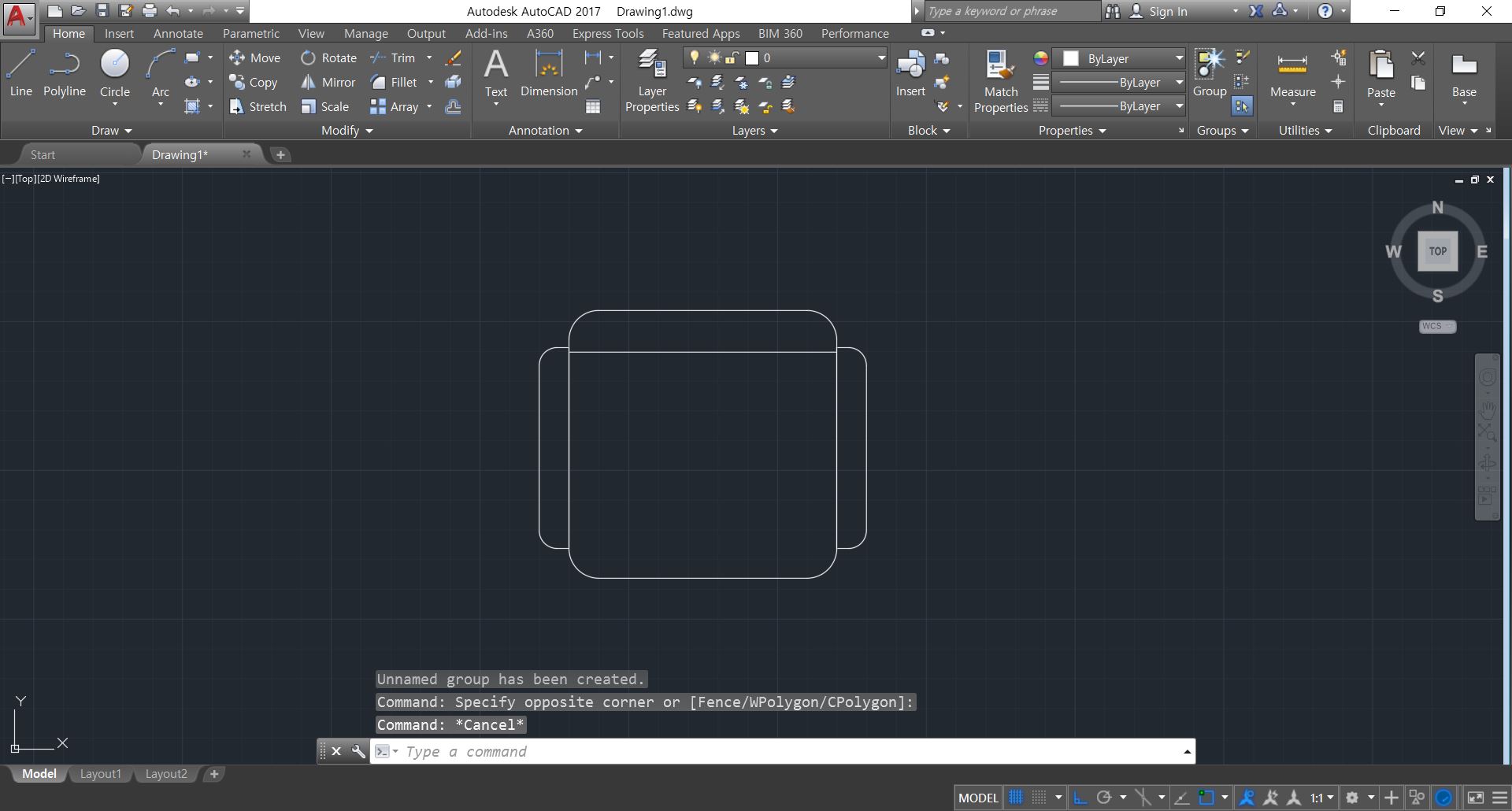Choose the Arc tool
Image resolution: width=1512 pixels, height=811 pixels.
click(x=161, y=73)
